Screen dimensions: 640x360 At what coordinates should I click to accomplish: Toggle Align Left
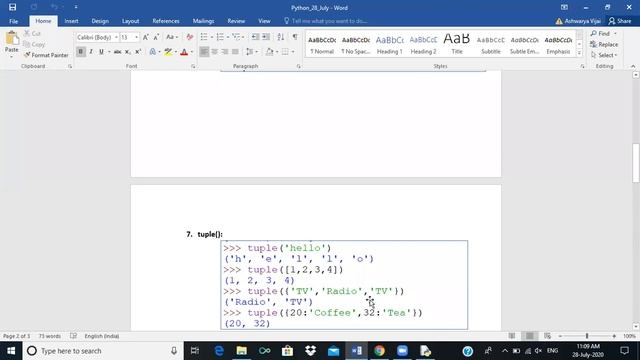click(204, 52)
